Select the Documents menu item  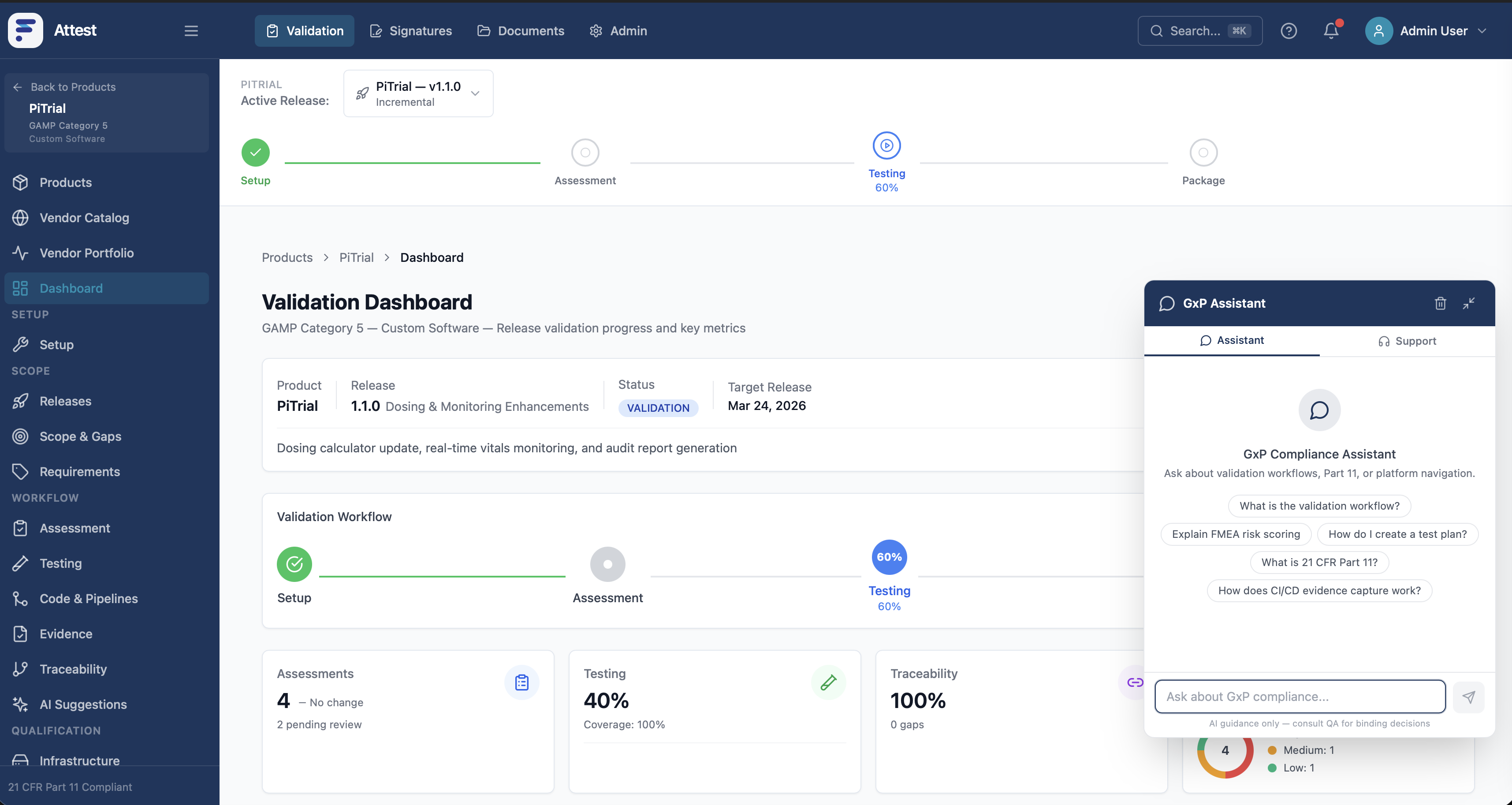521,30
